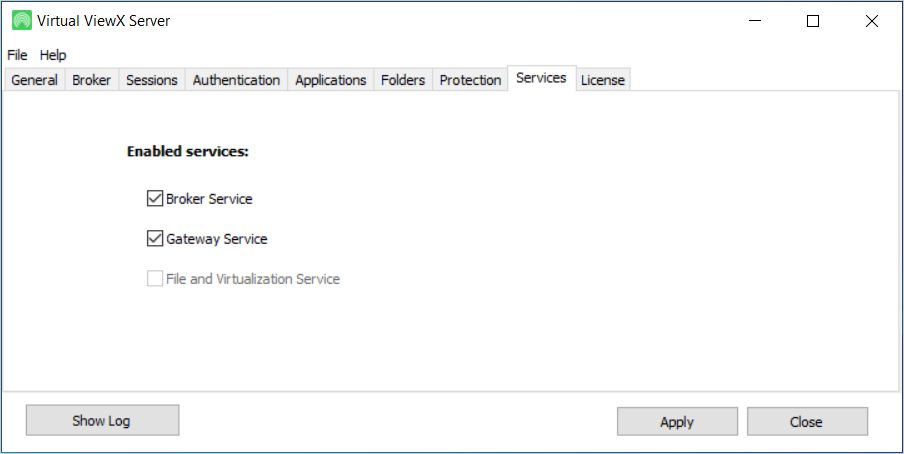Open the Help menu
The height and width of the screenshot is (454, 904).
[x=53, y=55]
